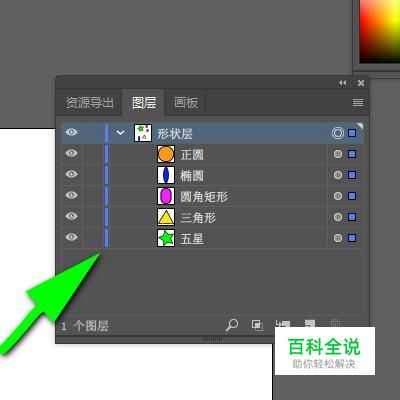Hide the 正圆 object via eye icon
Screen dimensions: 400x400
[x=71, y=153]
